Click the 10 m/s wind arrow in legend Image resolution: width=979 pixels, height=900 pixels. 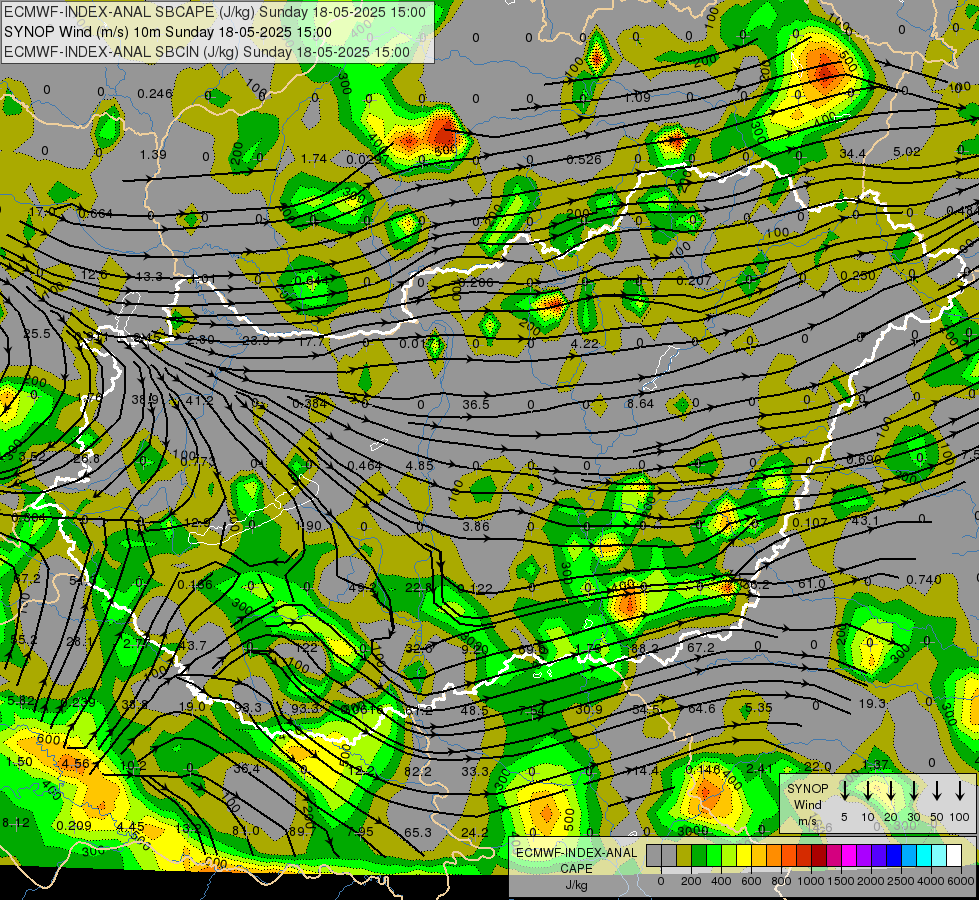(867, 791)
